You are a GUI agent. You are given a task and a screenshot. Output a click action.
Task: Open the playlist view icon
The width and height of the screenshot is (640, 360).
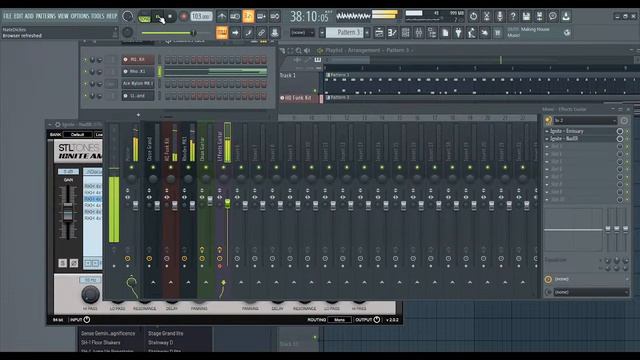[379, 33]
